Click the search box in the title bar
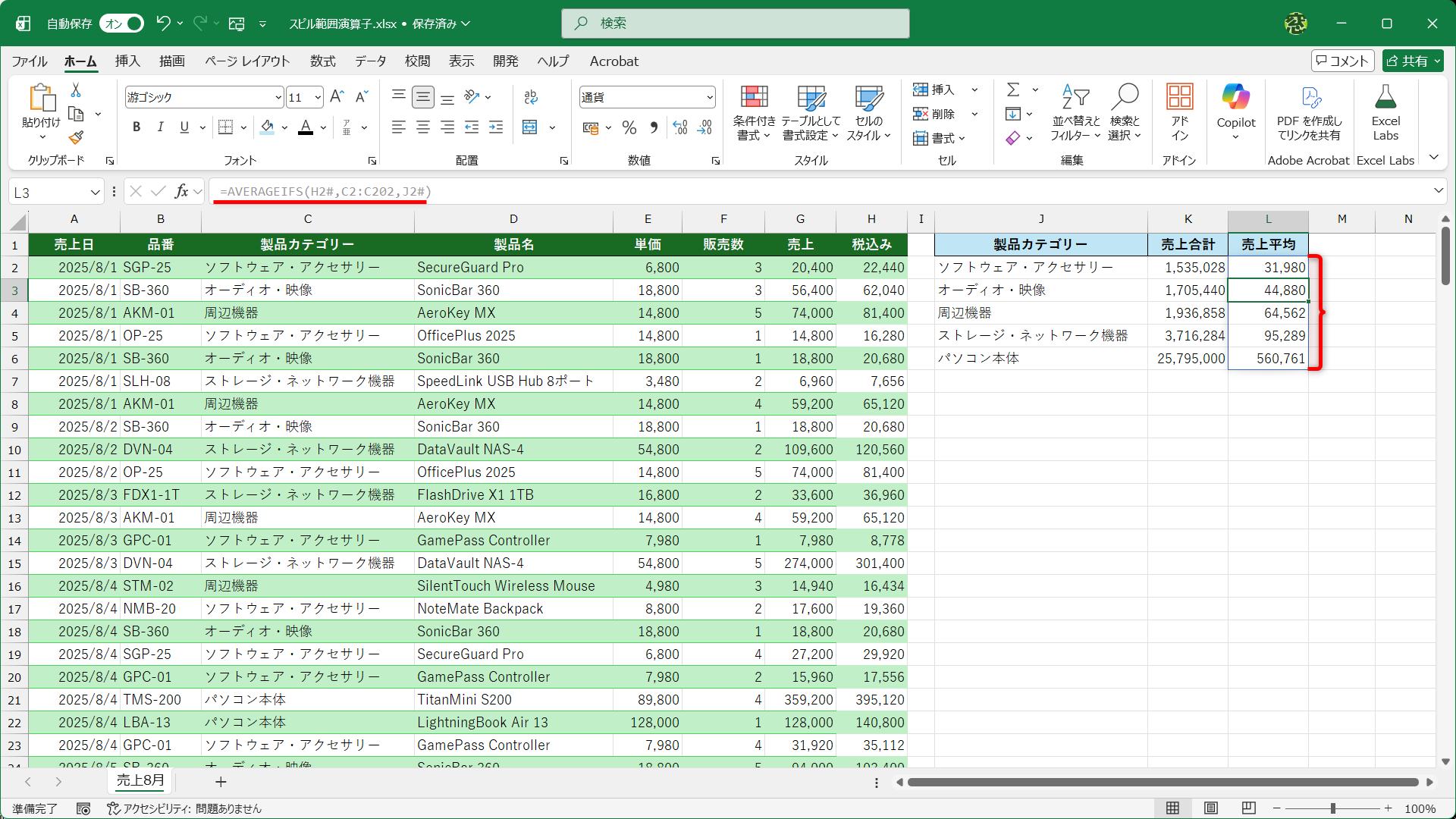The height and width of the screenshot is (819, 1456). [735, 24]
